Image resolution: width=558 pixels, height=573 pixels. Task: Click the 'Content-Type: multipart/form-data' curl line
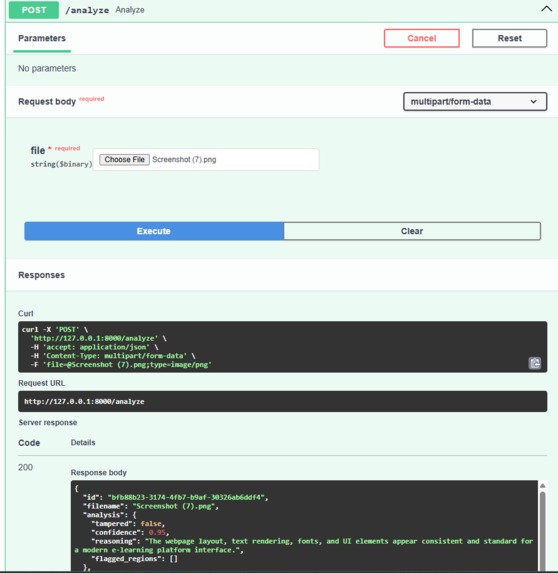pos(113,356)
